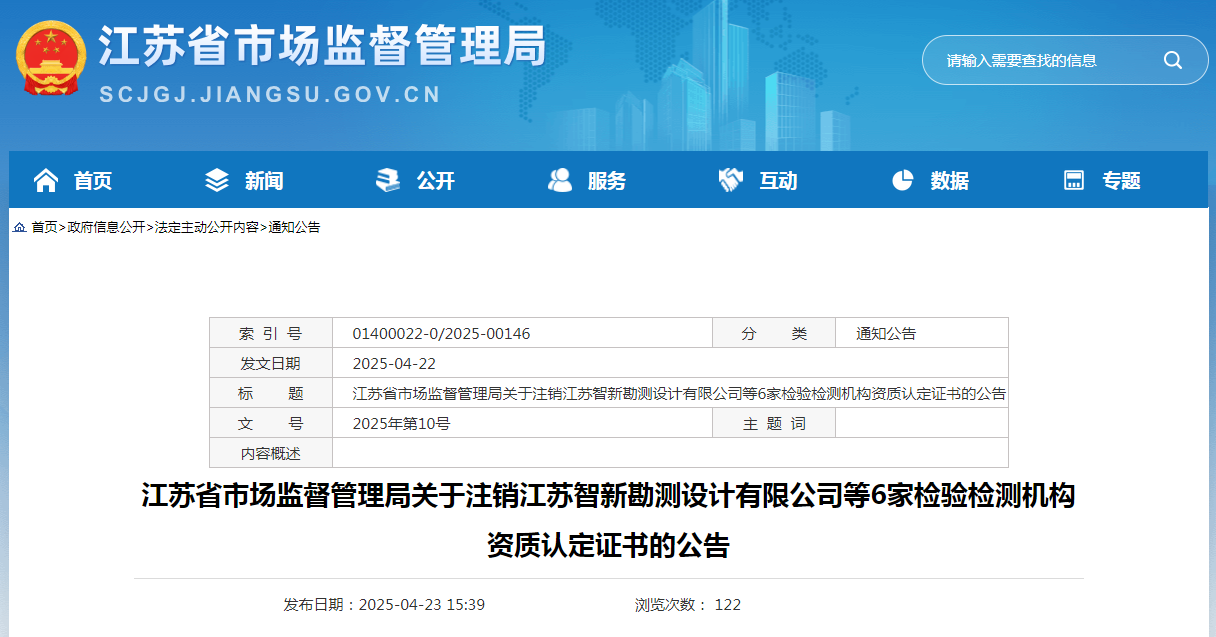This screenshot has width=1216, height=637.
Task: Open the 数据 navigation menu item
Action: [x=950, y=181]
